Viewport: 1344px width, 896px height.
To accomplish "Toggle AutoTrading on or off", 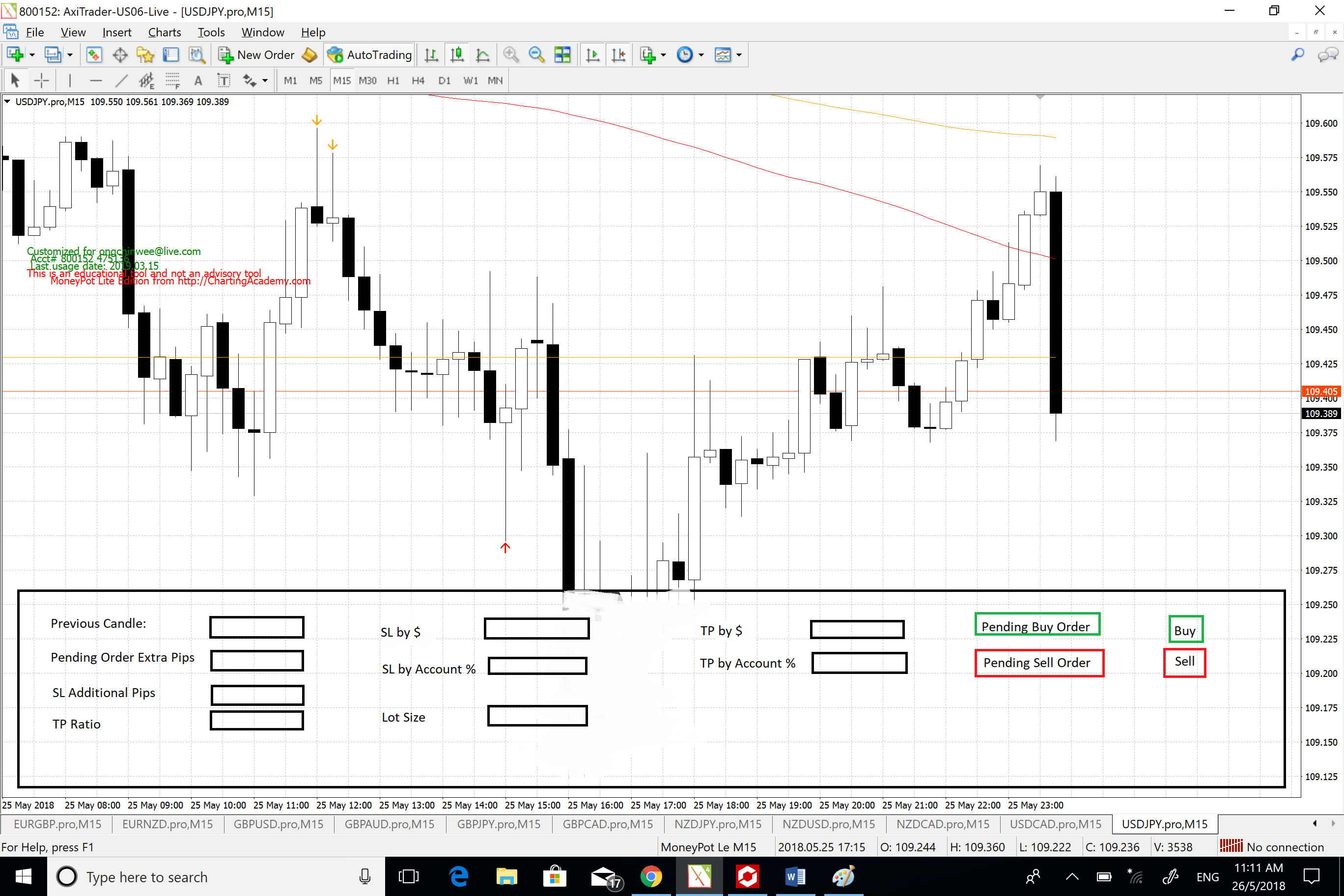I will pos(370,55).
